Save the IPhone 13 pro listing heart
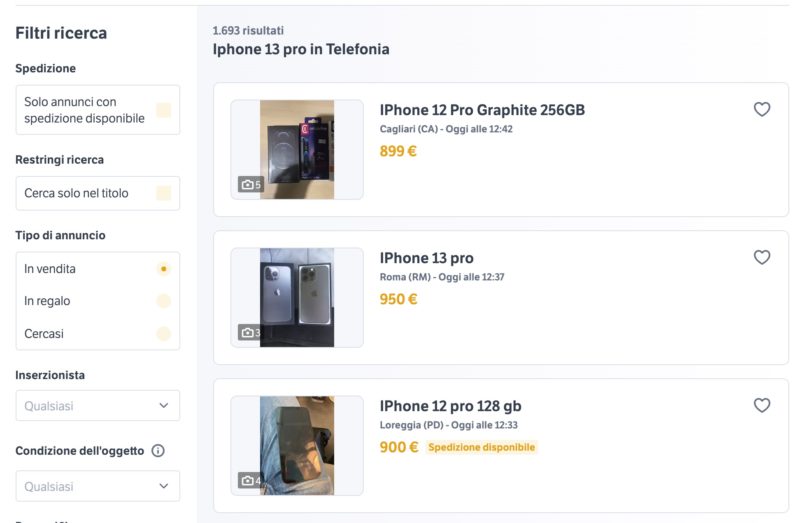 pos(762,258)
